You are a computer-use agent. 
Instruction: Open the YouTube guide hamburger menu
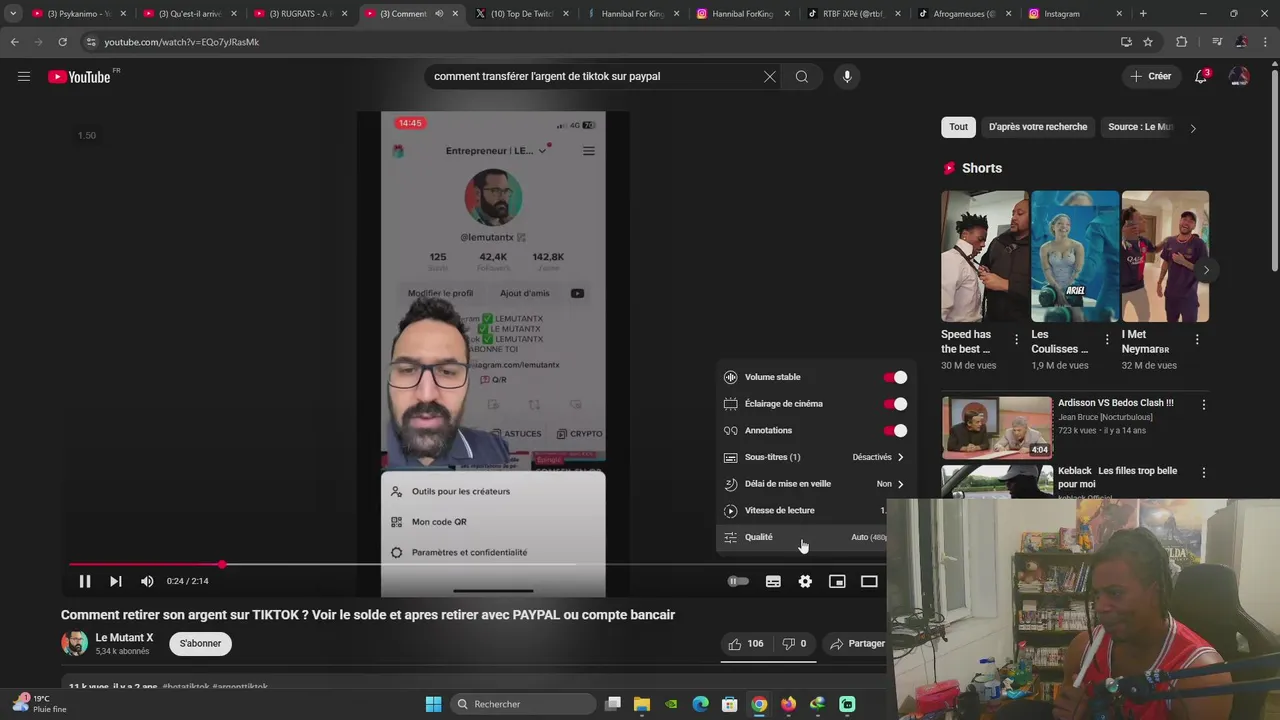tap(24, 76)
